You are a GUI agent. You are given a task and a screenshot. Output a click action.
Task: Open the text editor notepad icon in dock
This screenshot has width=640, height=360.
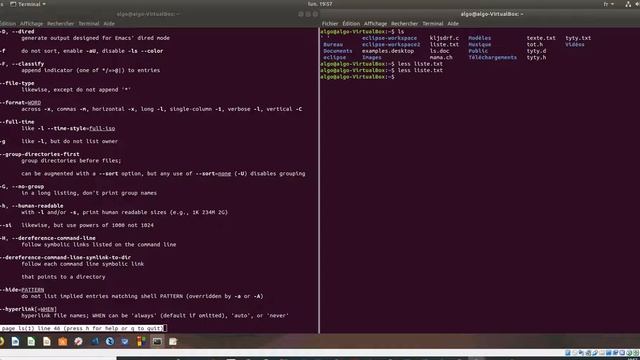pos(173,341)
